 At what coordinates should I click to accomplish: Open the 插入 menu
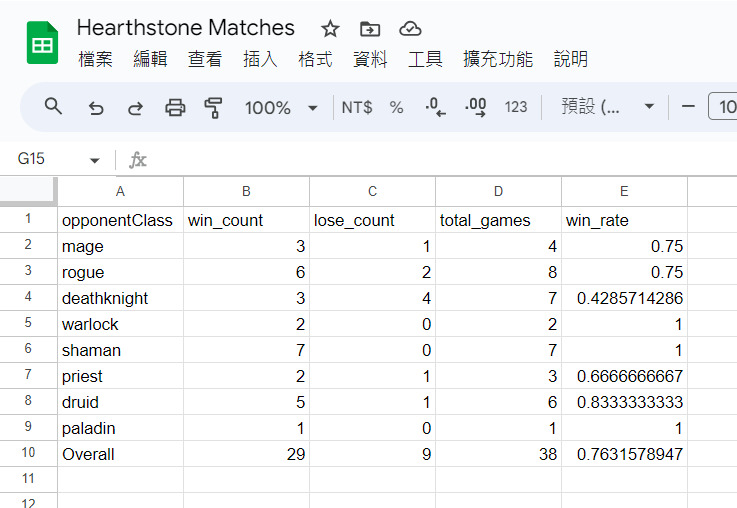coord(260,60)
